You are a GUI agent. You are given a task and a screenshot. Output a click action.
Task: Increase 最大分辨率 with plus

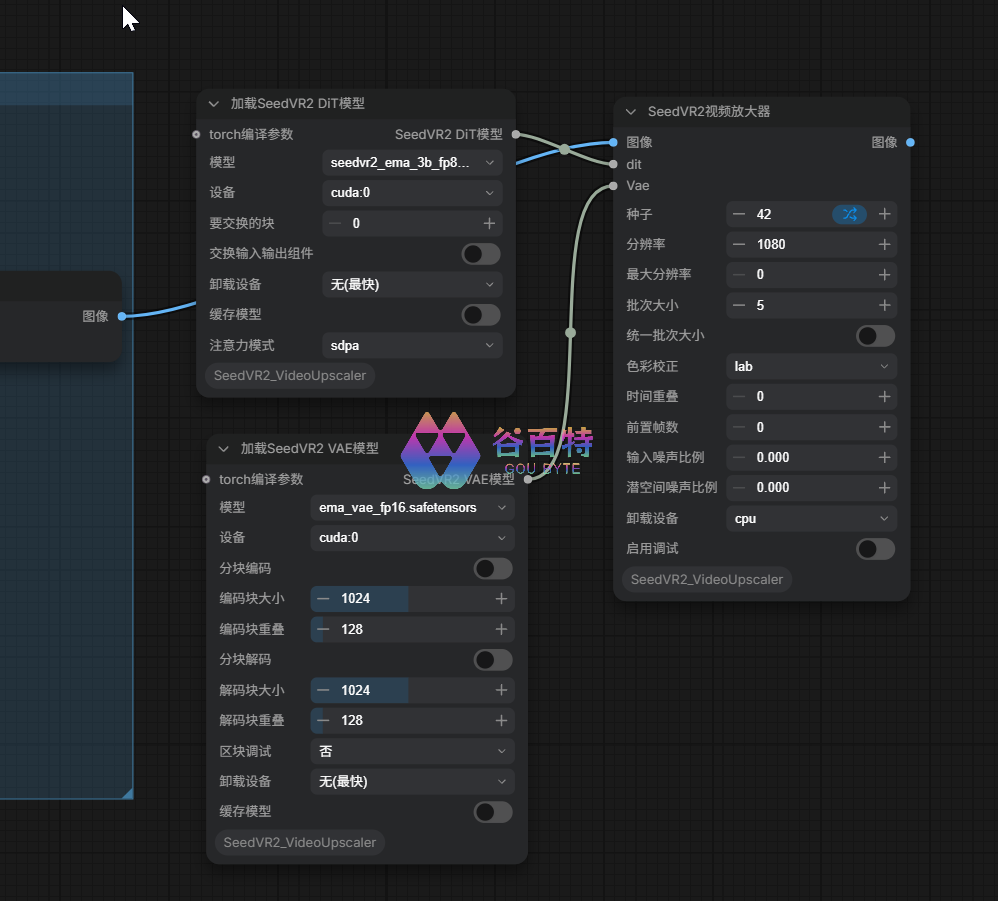(884, 275)
